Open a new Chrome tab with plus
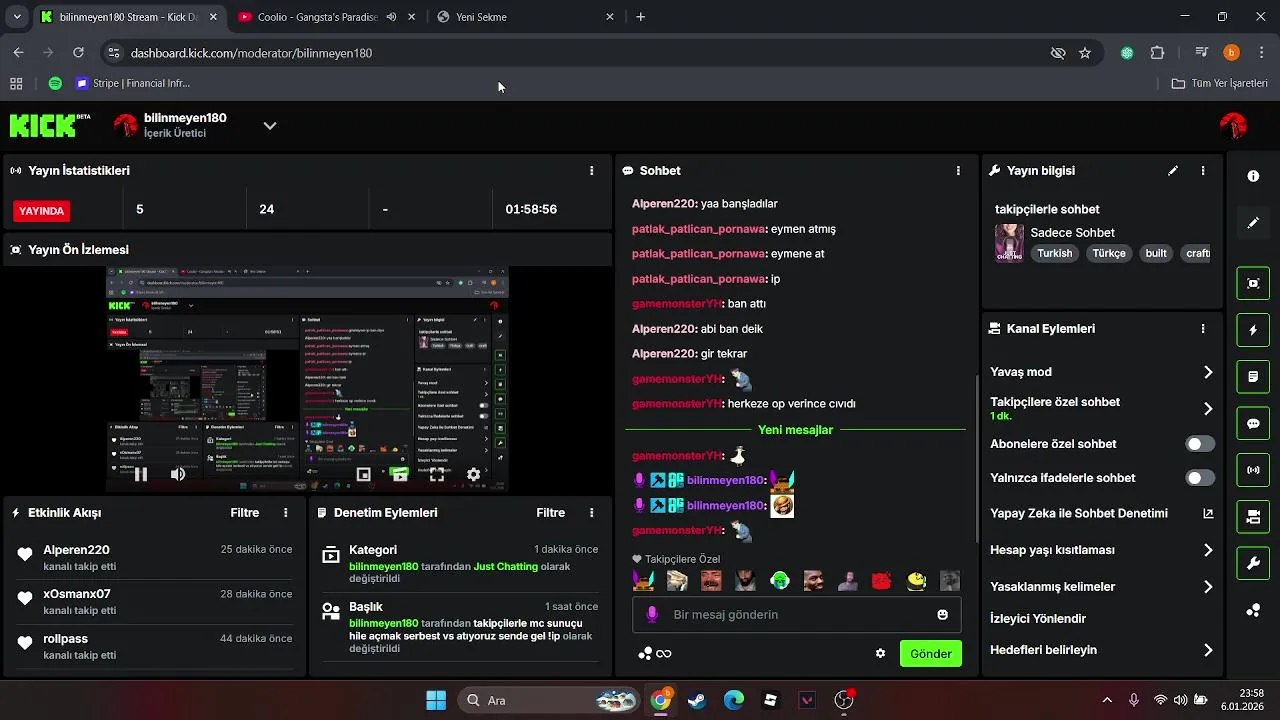The image size is (1280, 720). pyautogui.click(x=641, y=17)
